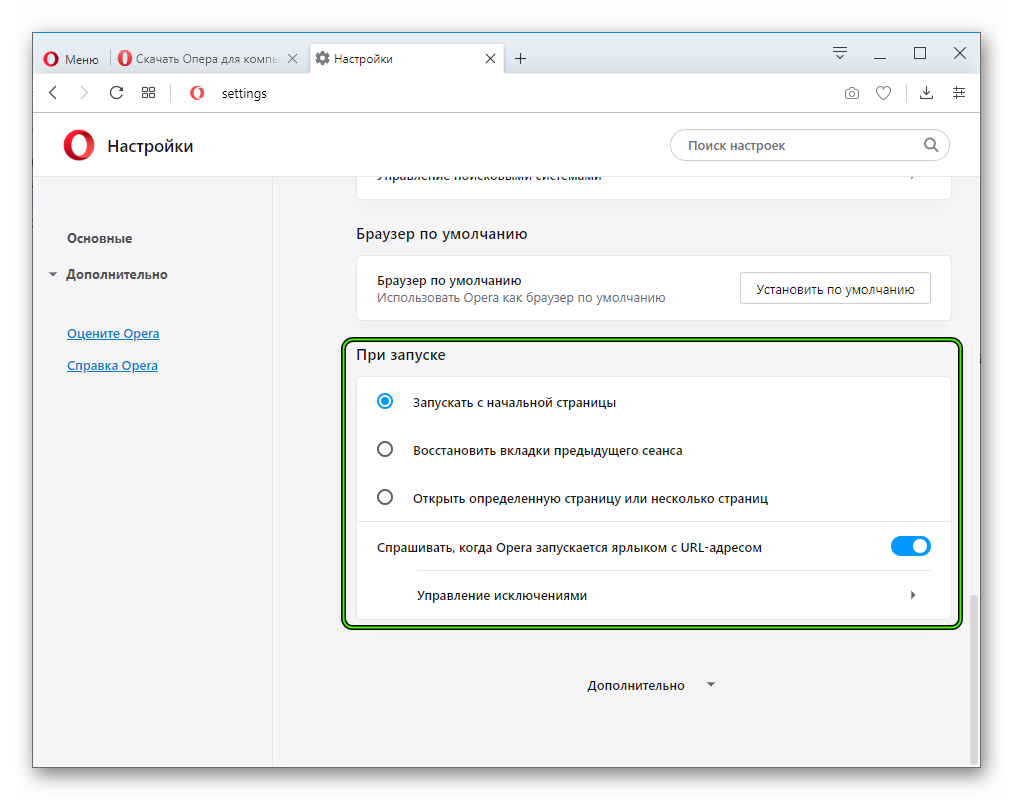
Task: Go forward with the forward arrow
Action: 84,93
